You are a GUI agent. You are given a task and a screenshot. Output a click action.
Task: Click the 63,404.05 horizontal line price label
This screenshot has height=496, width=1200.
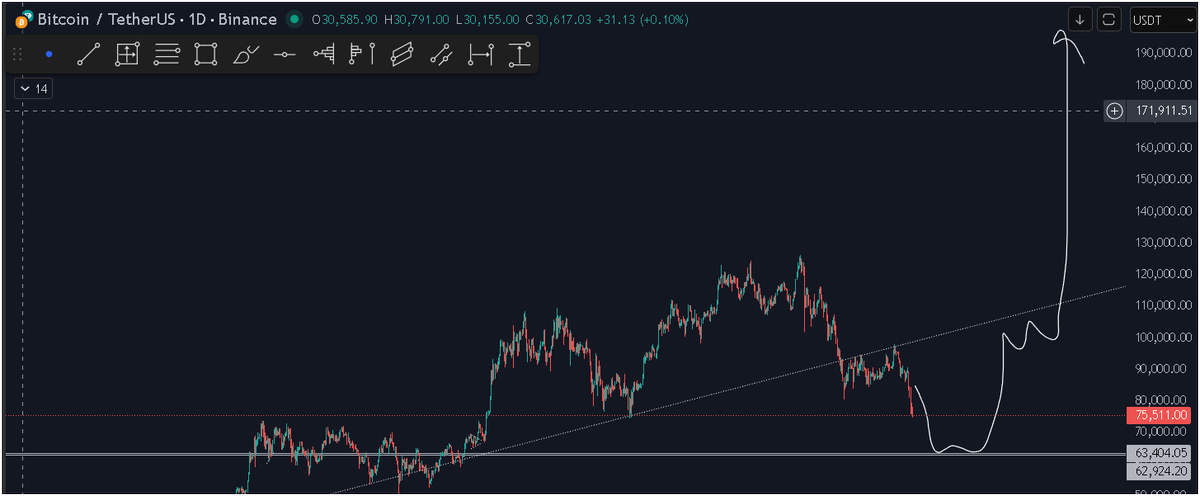(x=1160, y=452)
